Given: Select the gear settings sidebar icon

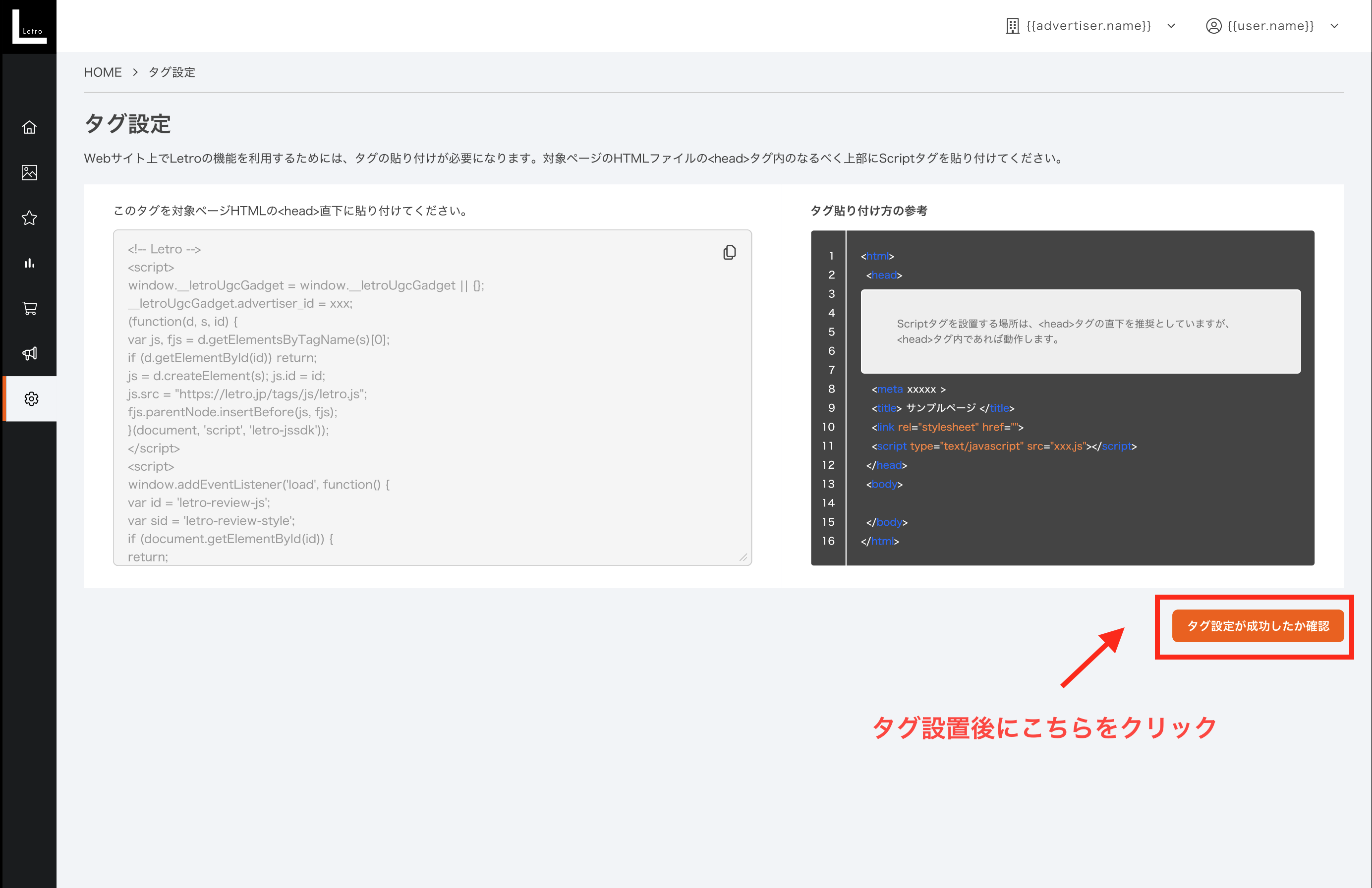Looking at the screenshot, I should [x=31, y=399].
